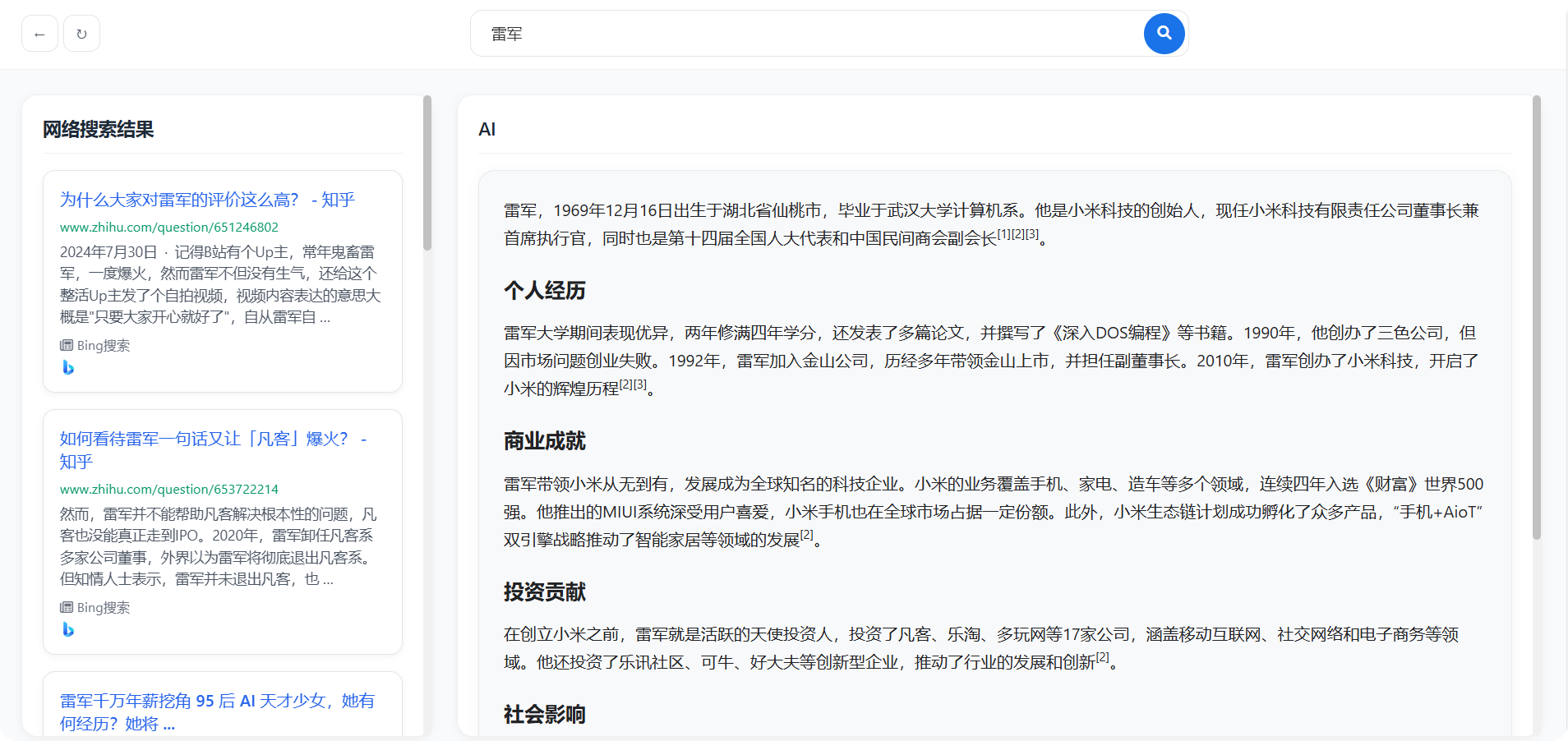Click the refresh button

pyautogui.click(x=81, y=34)
